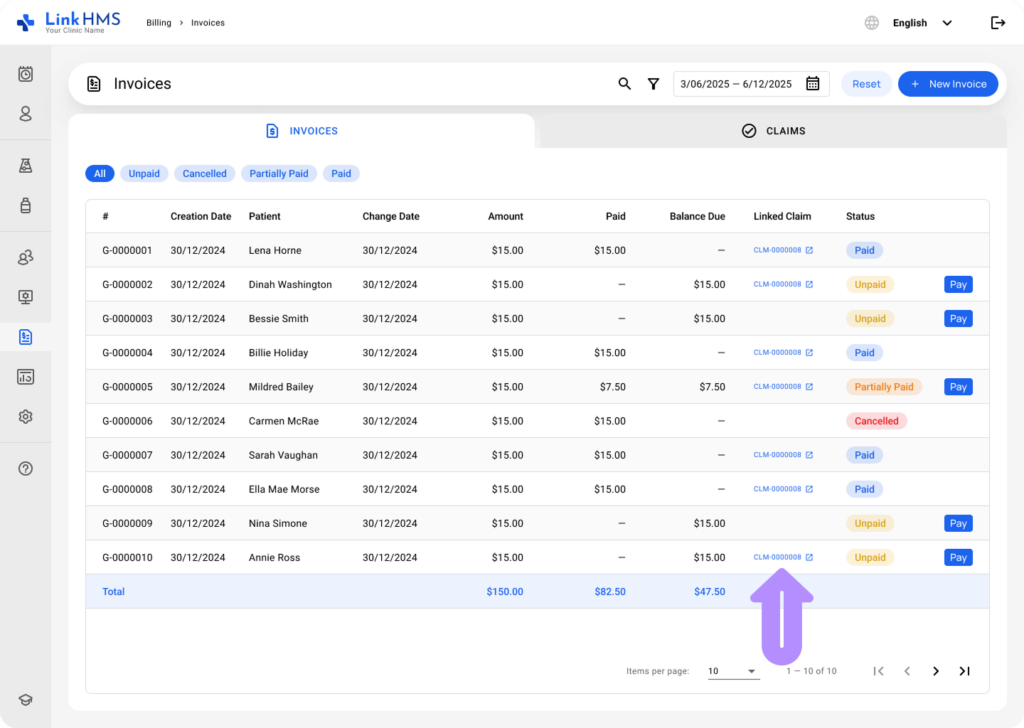Open linked claim icon for G-0000002
This screenshot has width=1024, height=728.
[809, 284]
